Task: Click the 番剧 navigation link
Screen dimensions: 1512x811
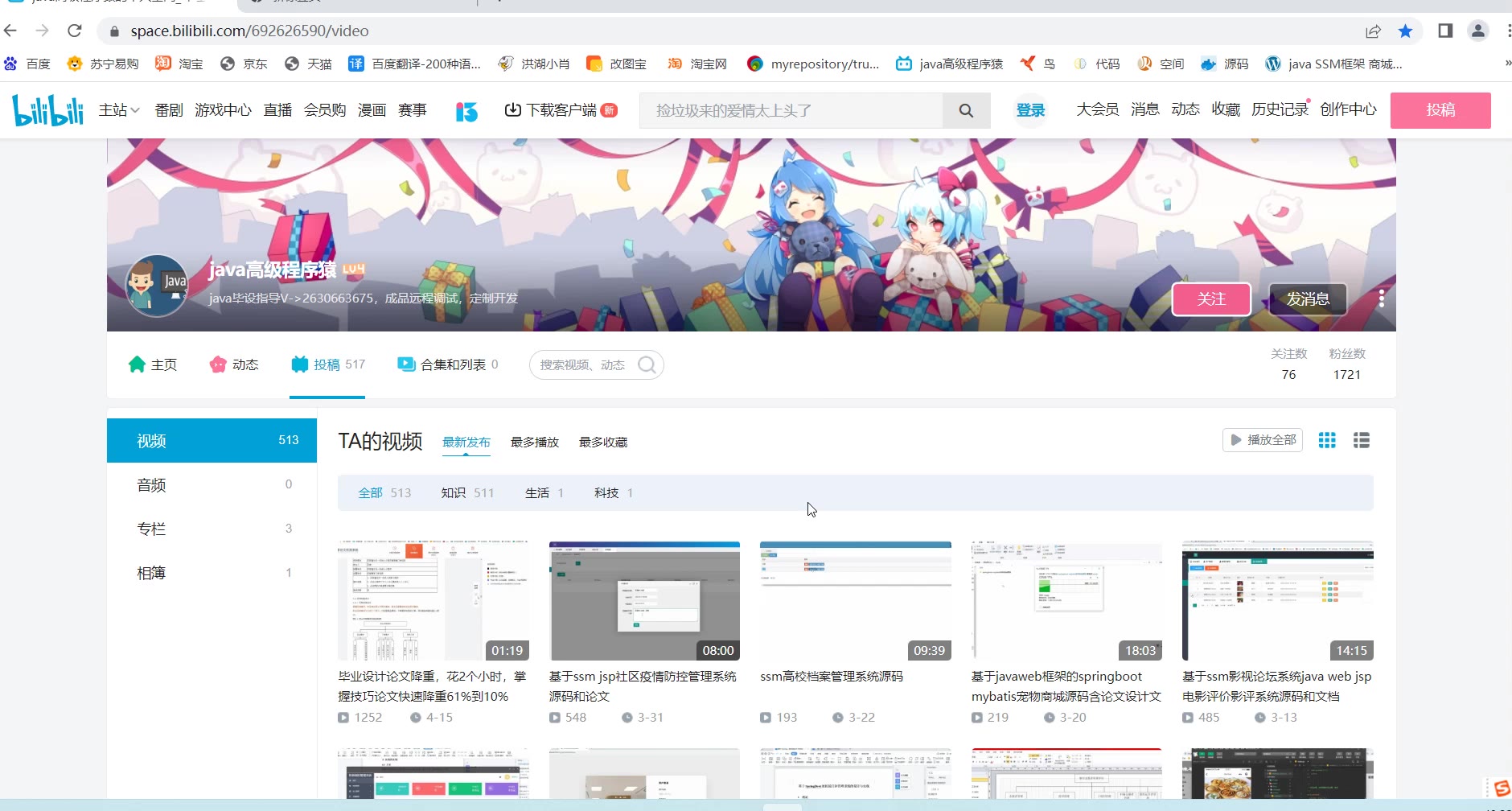Action: coord(169,110)
